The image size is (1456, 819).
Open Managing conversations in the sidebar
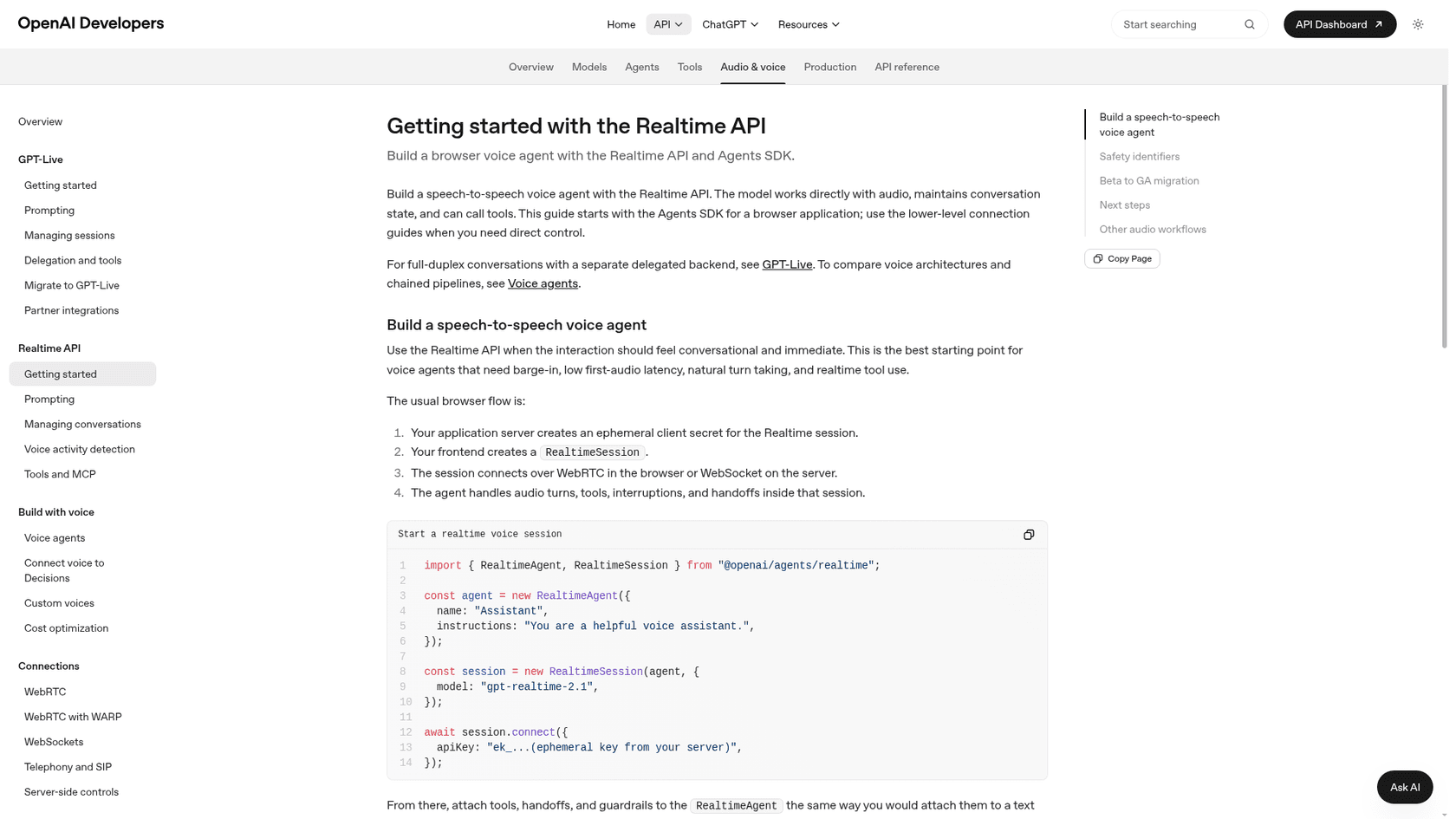tap(82, 424)
